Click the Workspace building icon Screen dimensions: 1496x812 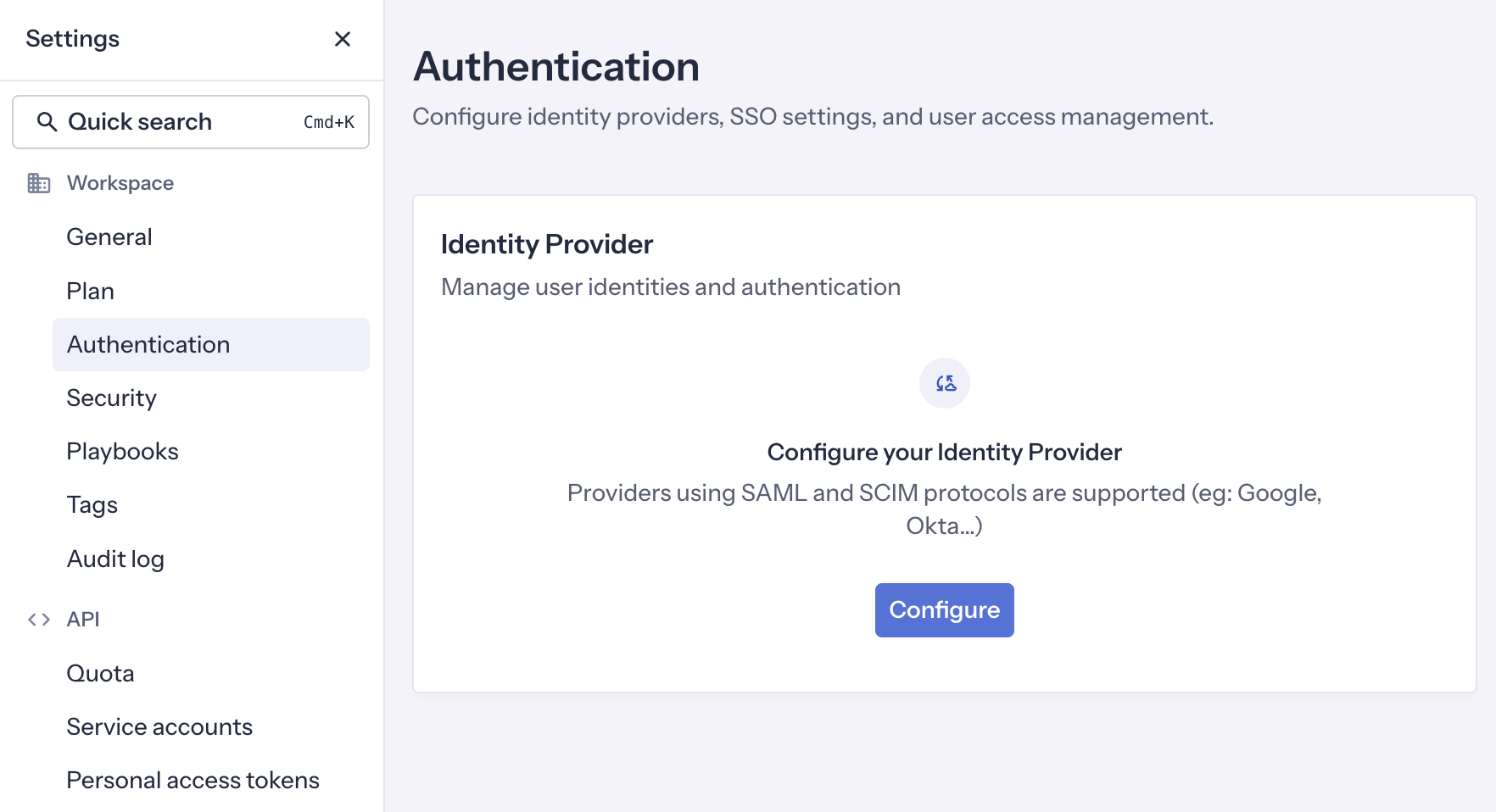[x=39, y=183]
